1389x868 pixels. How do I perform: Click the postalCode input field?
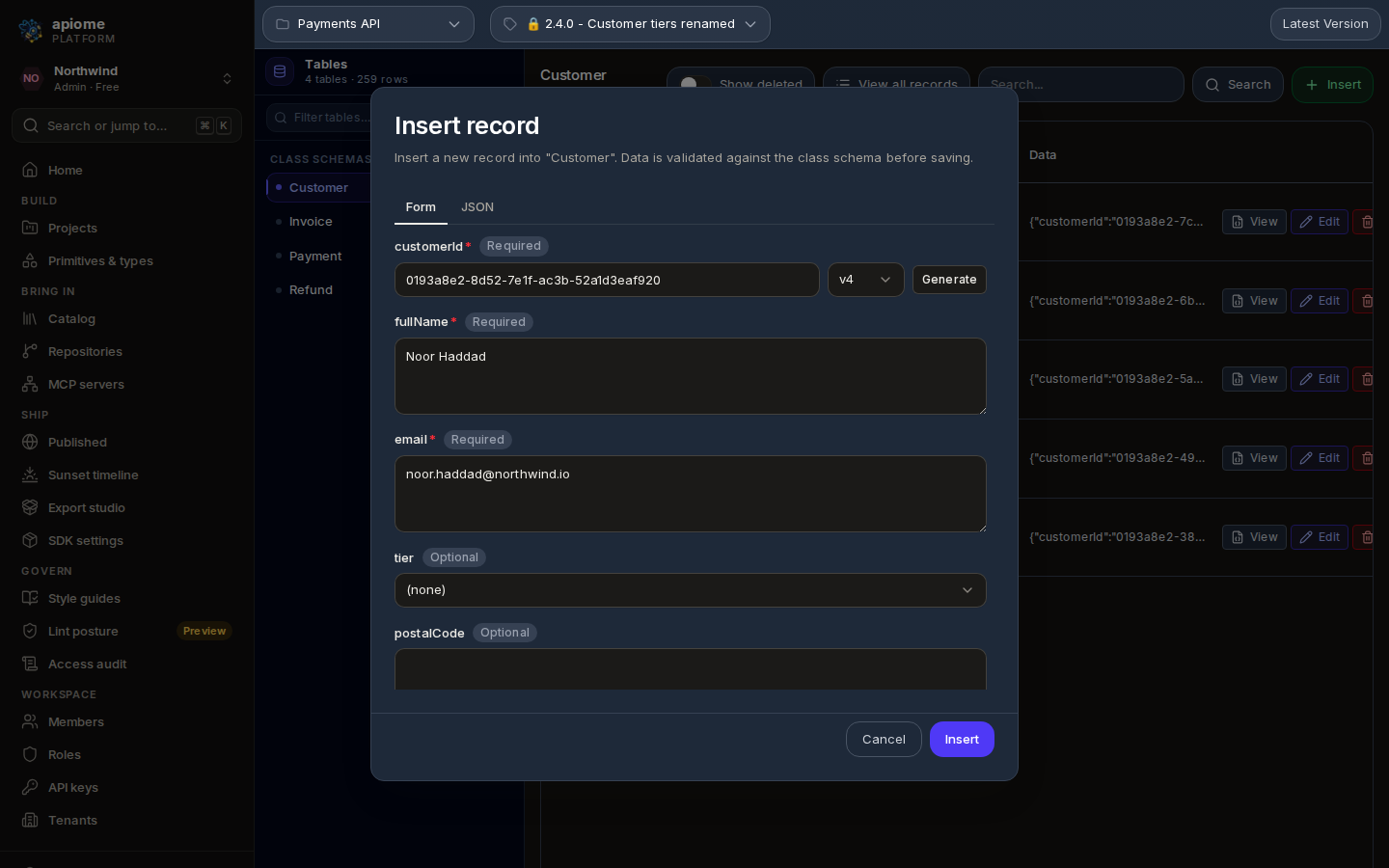(691, 669)
